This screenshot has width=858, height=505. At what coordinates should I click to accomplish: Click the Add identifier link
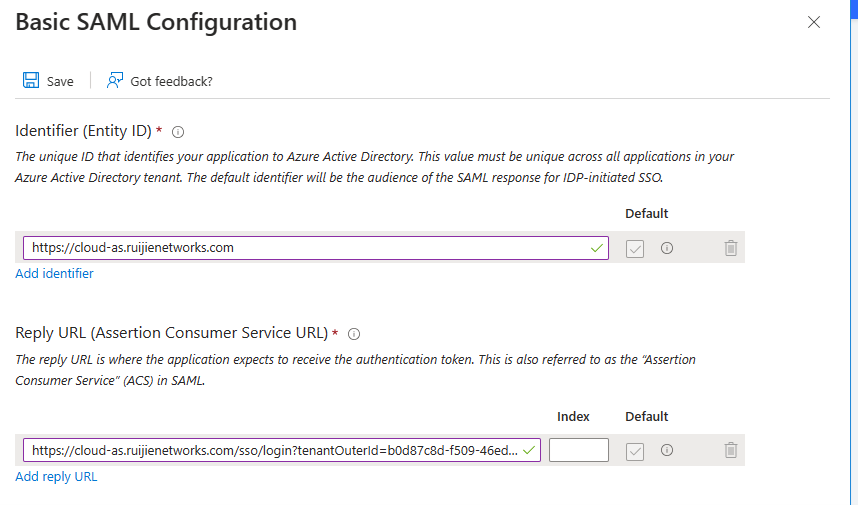(55, 273)
